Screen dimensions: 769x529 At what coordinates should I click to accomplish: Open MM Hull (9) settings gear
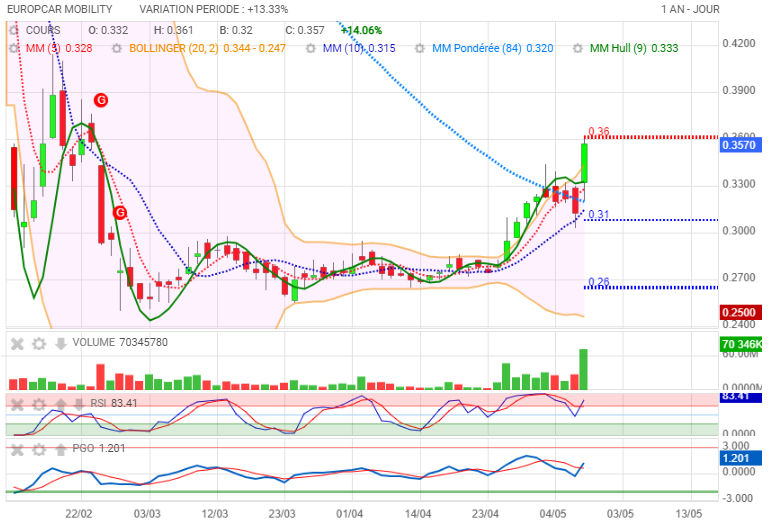577,48
